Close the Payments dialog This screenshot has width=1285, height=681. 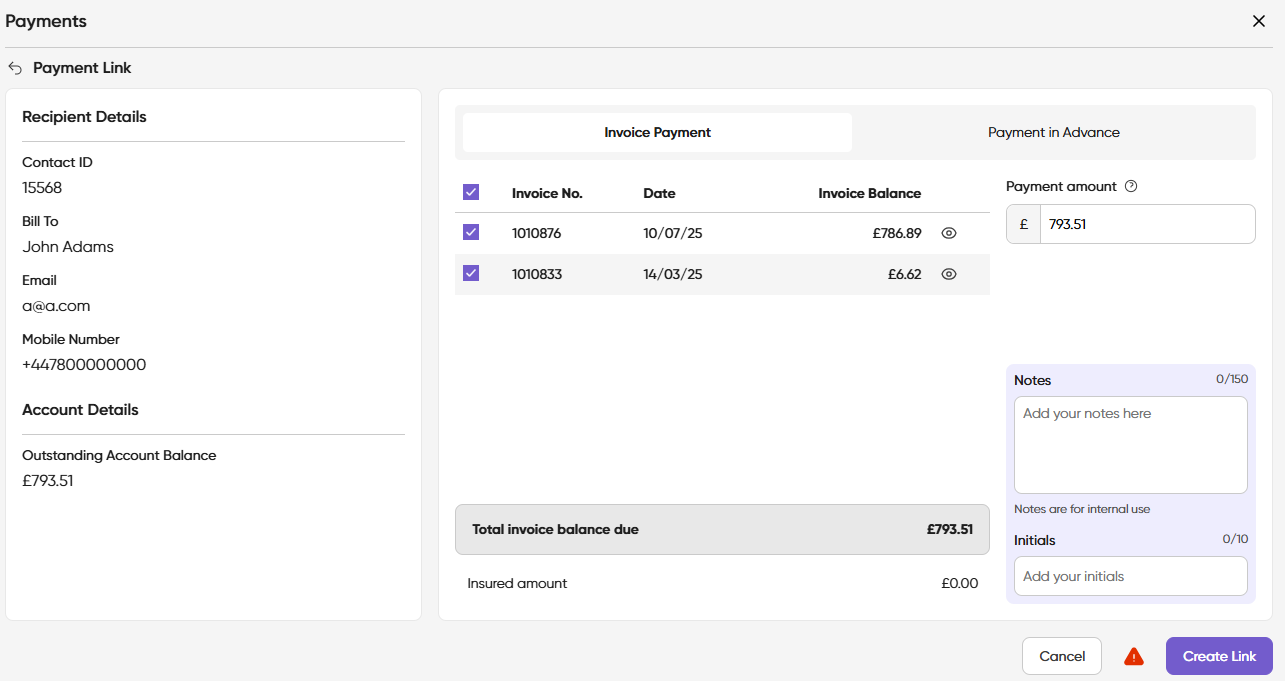coord(1258,21)
